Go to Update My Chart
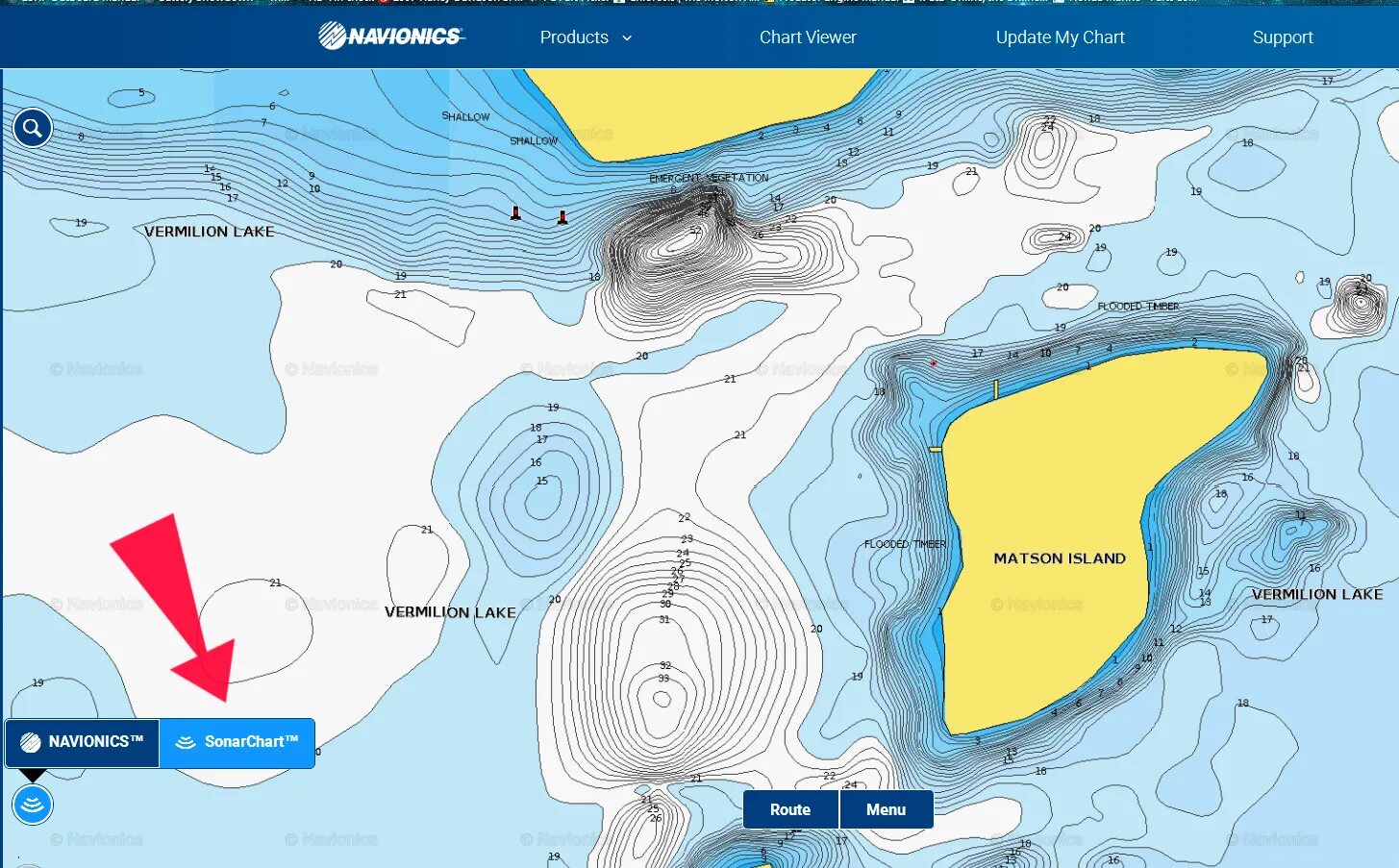 tap(1060, 37)
